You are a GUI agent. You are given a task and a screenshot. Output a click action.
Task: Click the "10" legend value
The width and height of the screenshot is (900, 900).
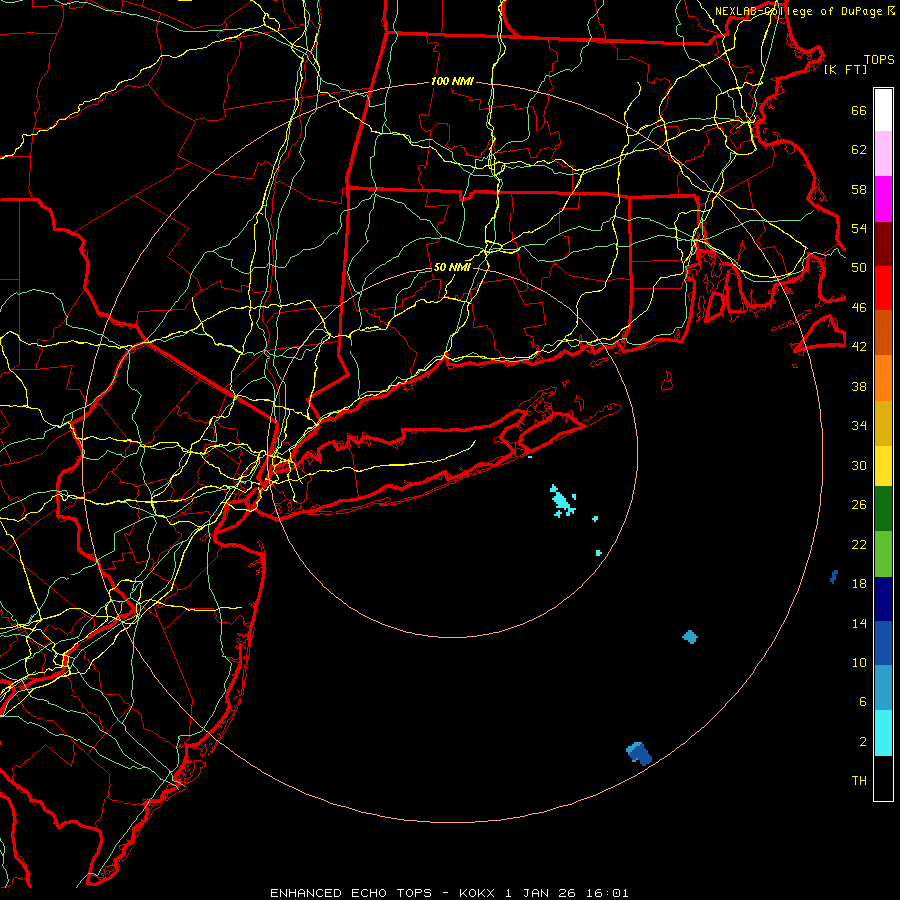click(859, 662)
